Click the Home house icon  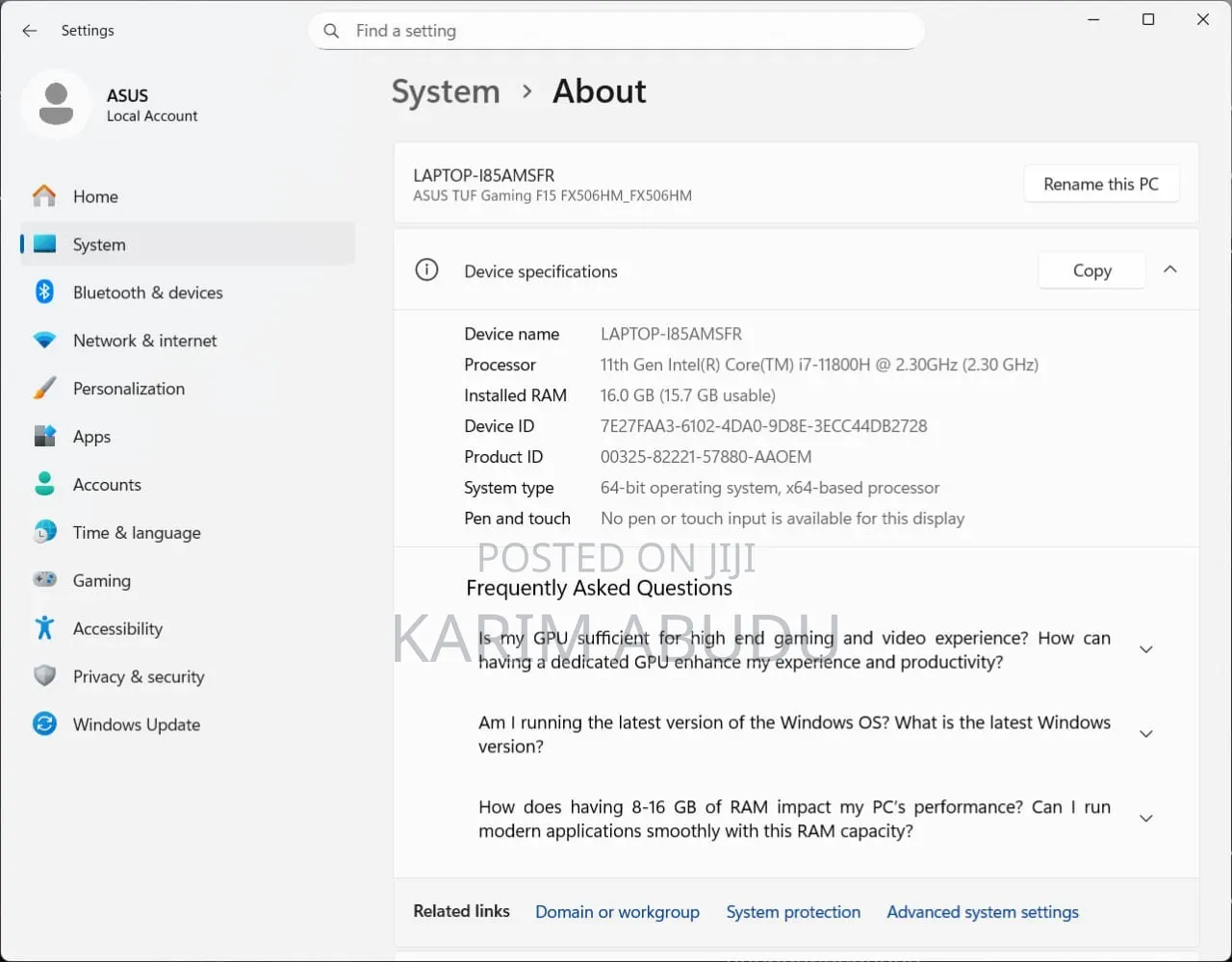[x=44, y=196]
